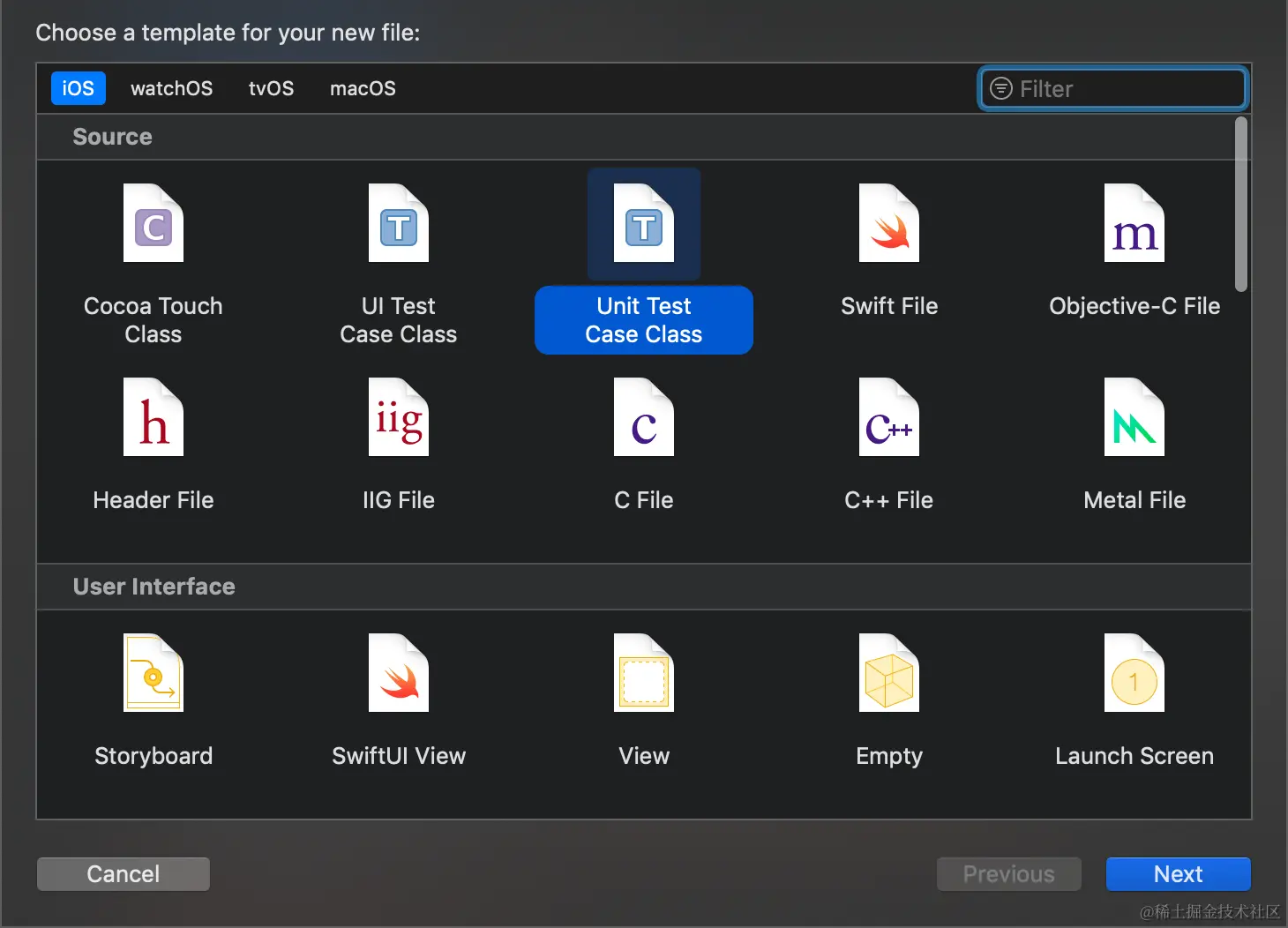Click the SwiftUI View label
Viewport: 1288px width, 928px height.
point(399,756)
